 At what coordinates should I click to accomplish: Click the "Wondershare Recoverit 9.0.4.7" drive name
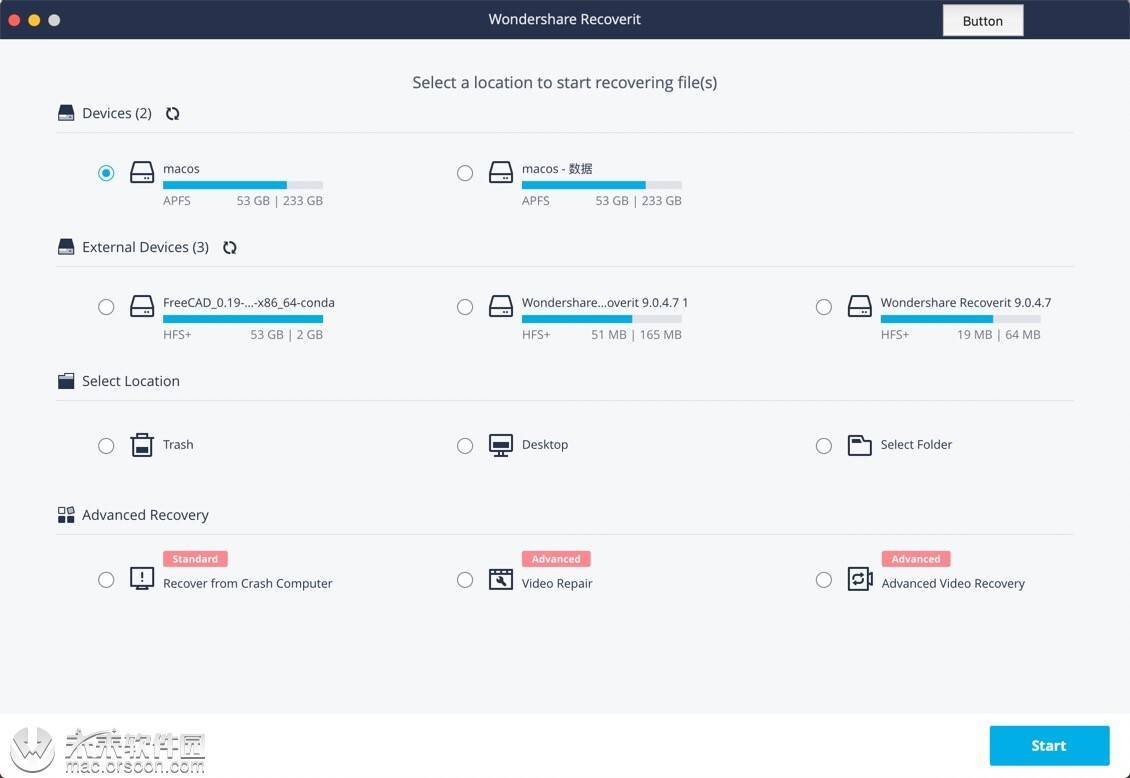(966, 303)
